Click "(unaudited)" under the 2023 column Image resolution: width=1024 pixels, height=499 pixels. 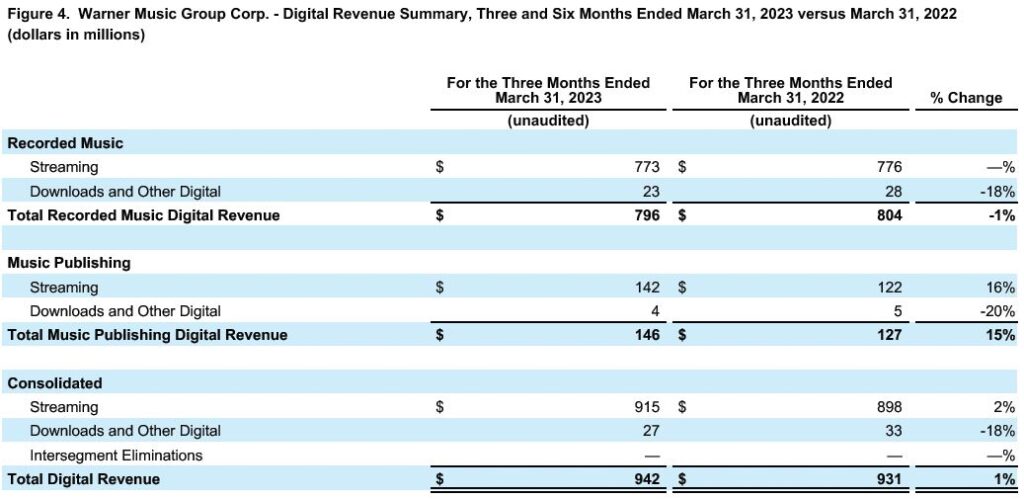tap(548, 121)
